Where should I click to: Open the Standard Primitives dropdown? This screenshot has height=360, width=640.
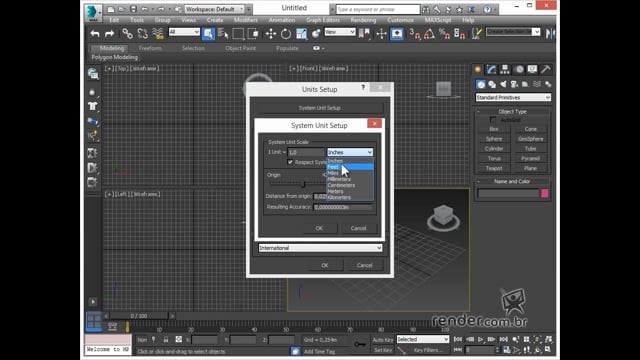coord(513,98)
